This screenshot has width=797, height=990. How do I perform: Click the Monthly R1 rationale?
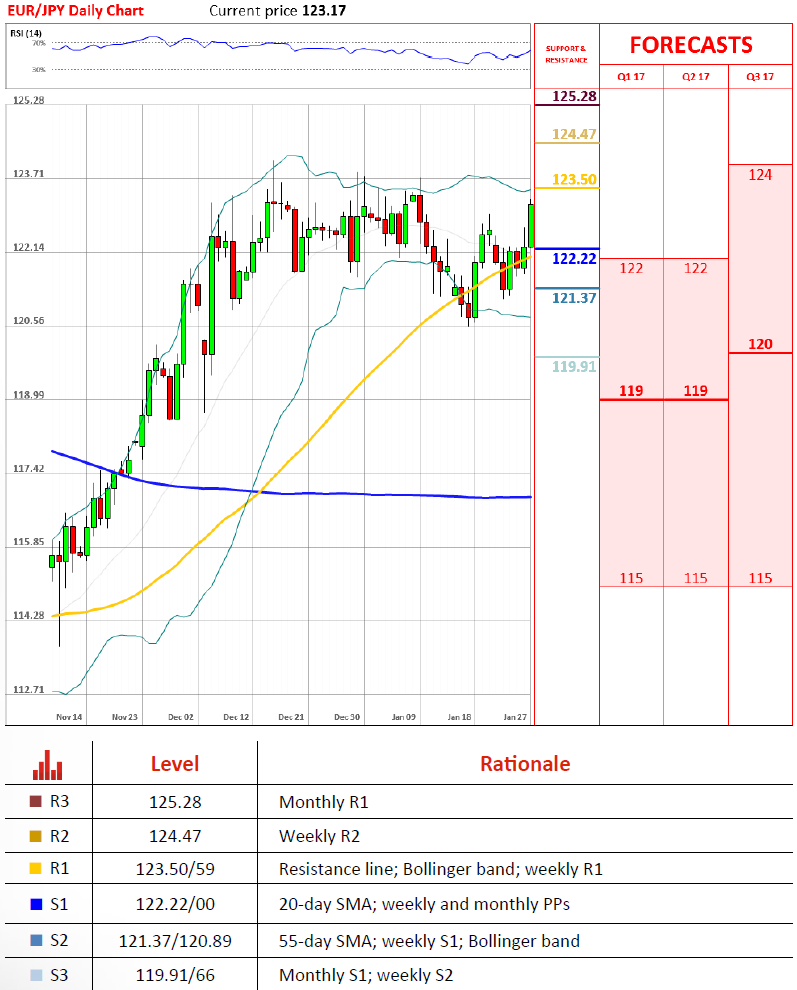(323, 802)
